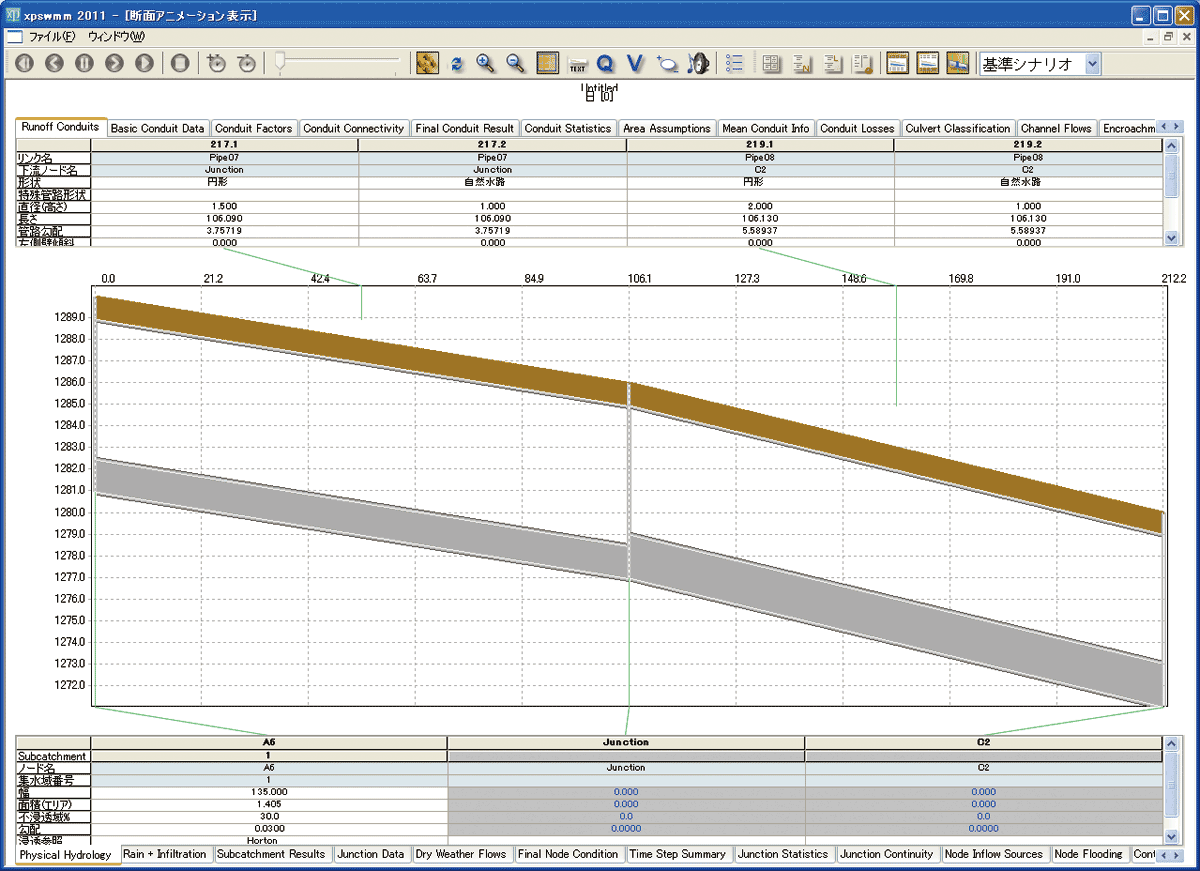Open the Final Node Condition tab

click(569, 854)
